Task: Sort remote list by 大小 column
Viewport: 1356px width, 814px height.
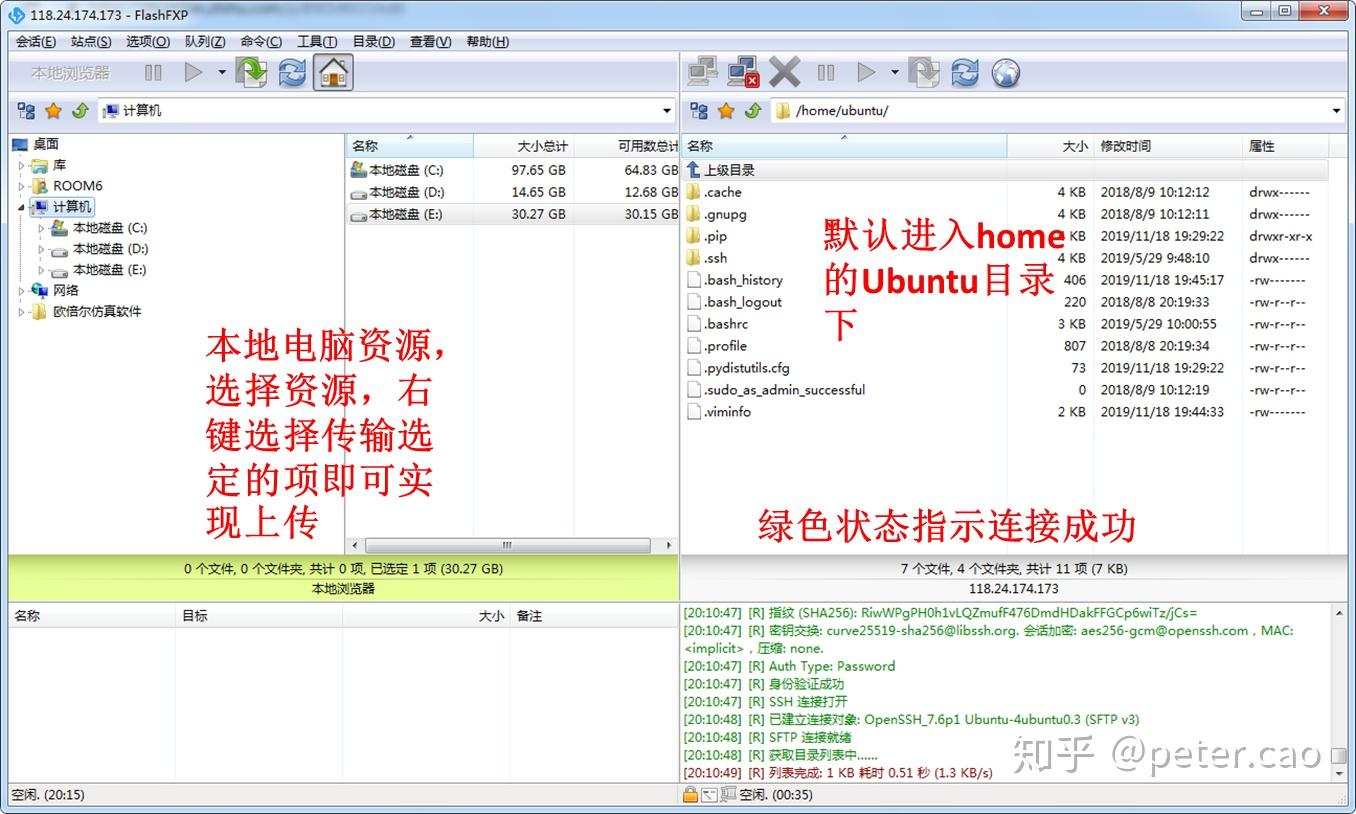Action: (1050, 146)
